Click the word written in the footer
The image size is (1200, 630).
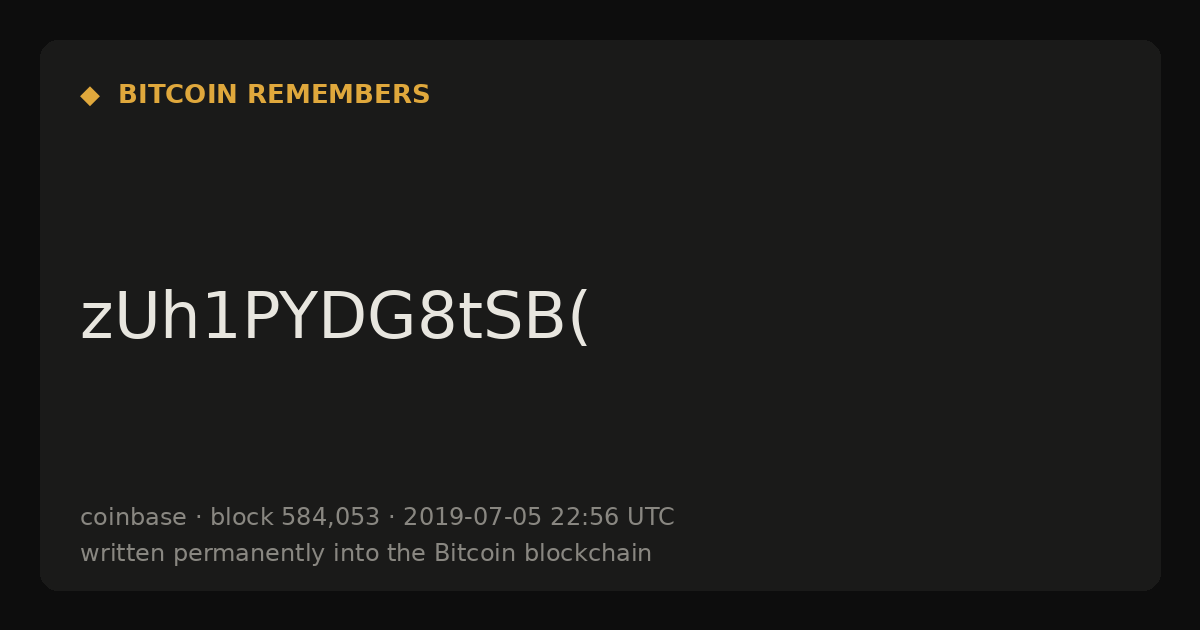123,553
